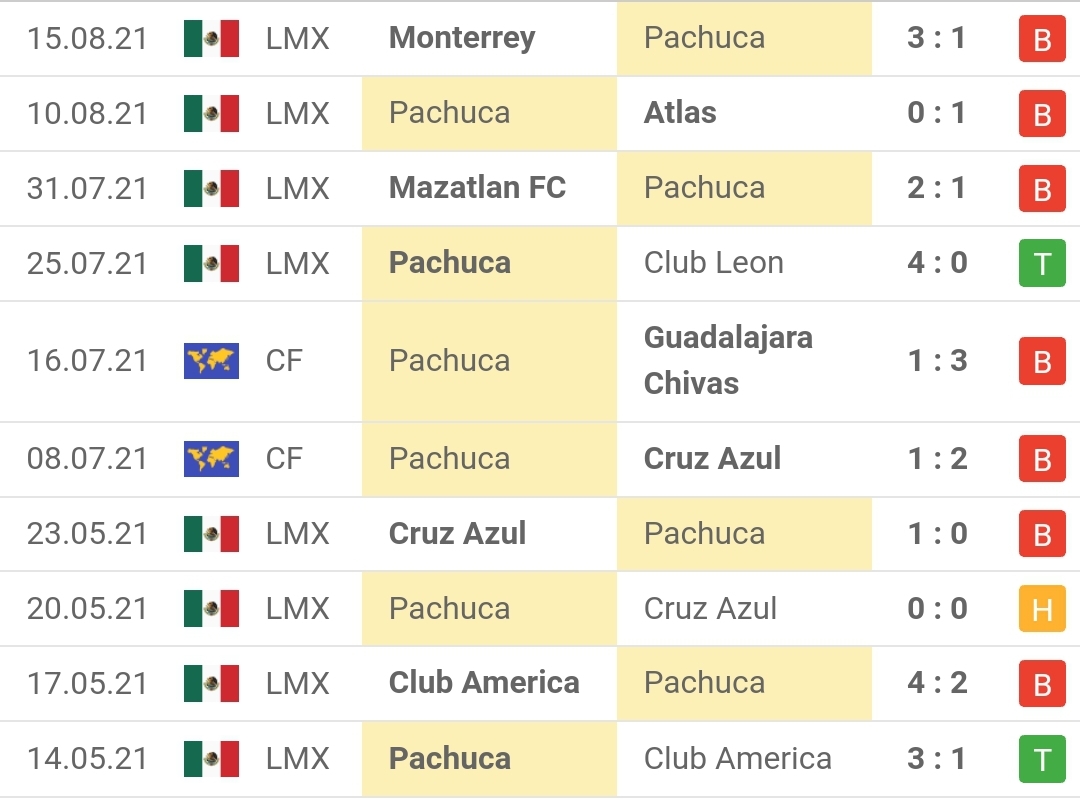
Task: Click the green T badge on the bottom row
Action: click(1041, 759)
